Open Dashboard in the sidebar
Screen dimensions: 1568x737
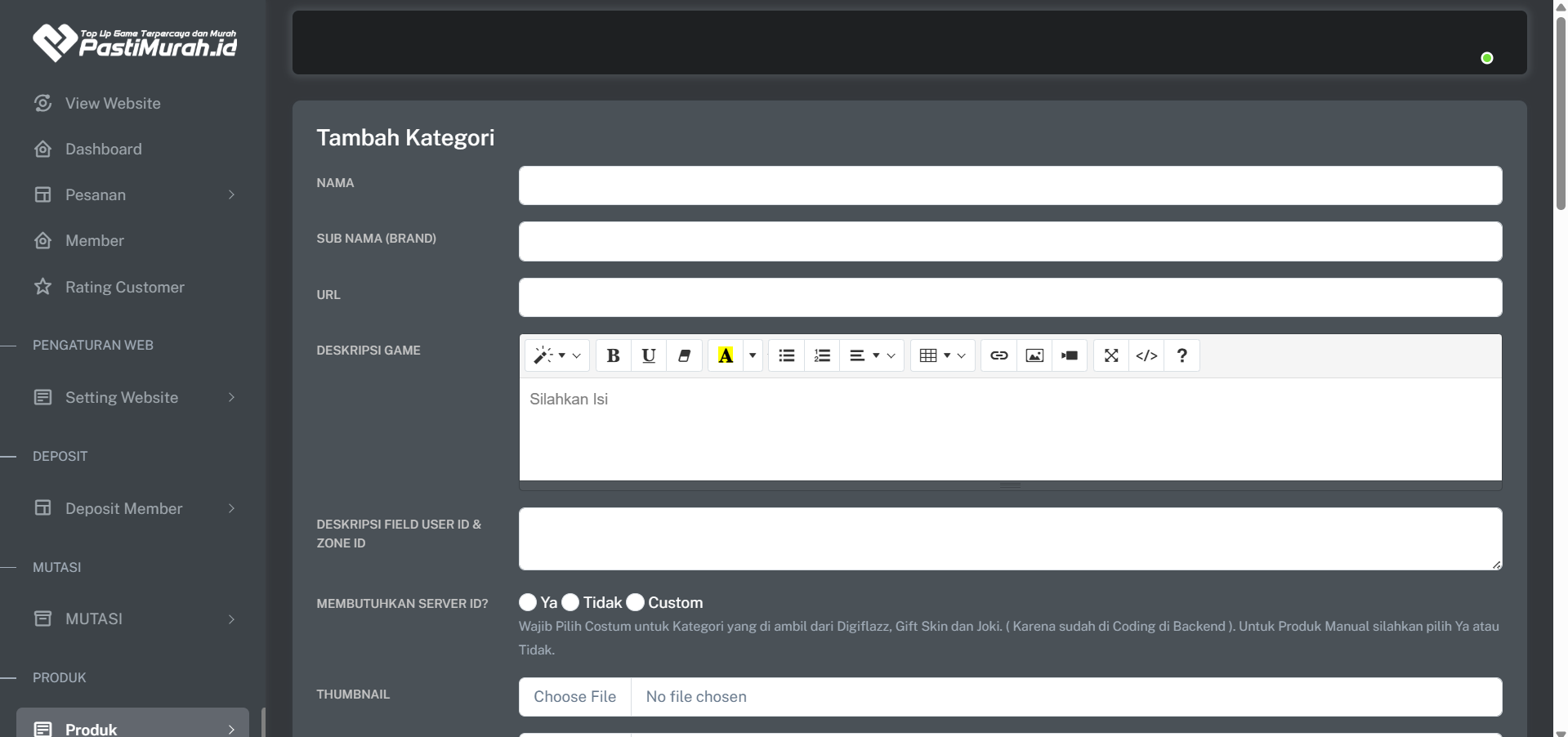[103, 150]
